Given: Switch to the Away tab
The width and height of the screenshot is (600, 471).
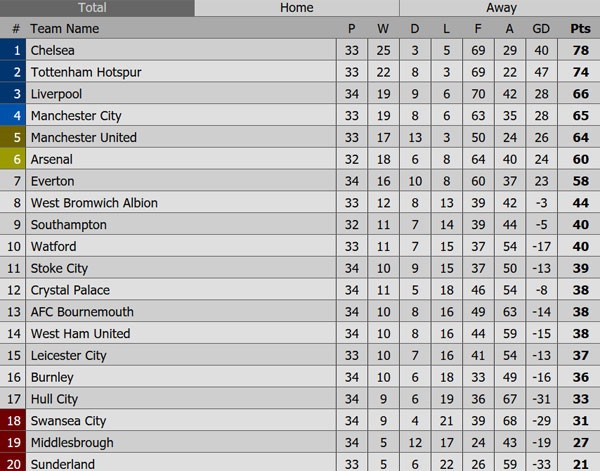Looking at the screenshot, I should tap(501, 8).
